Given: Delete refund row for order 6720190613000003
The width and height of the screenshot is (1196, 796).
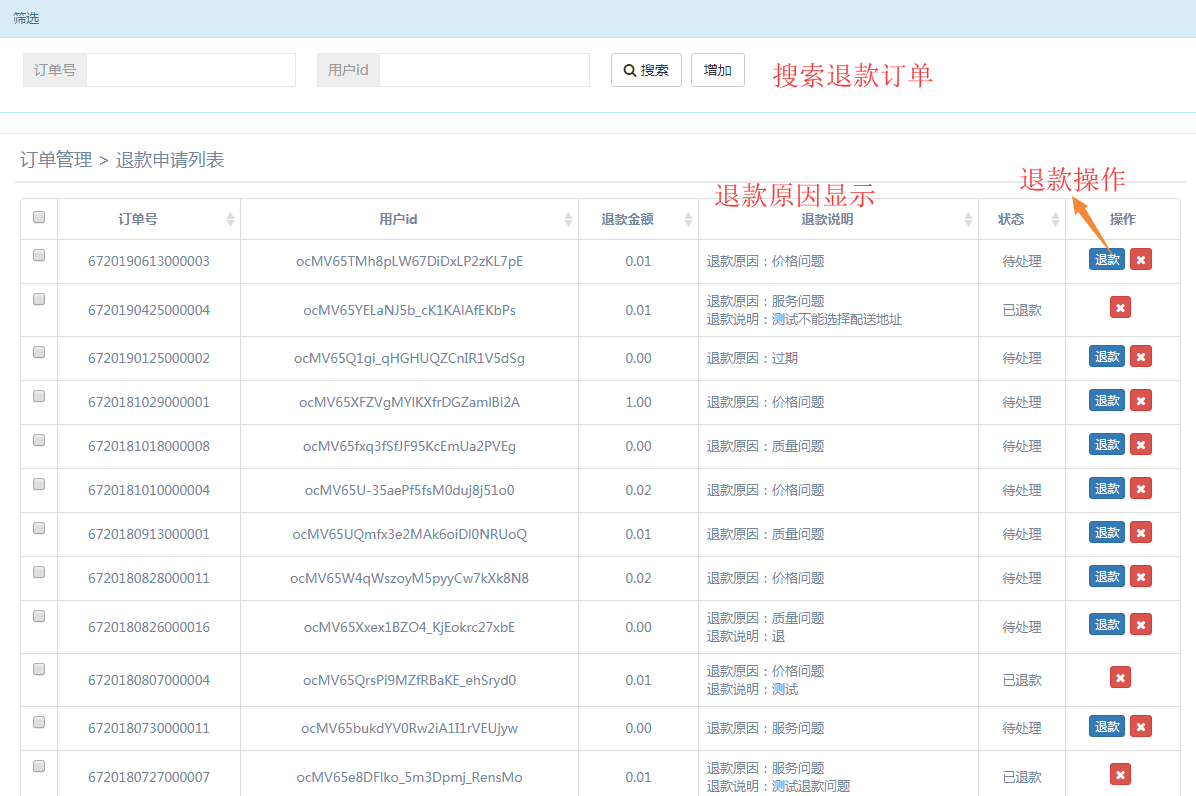Looking at the screenshot, I should pyautogui.click(x=1140, y=260).
